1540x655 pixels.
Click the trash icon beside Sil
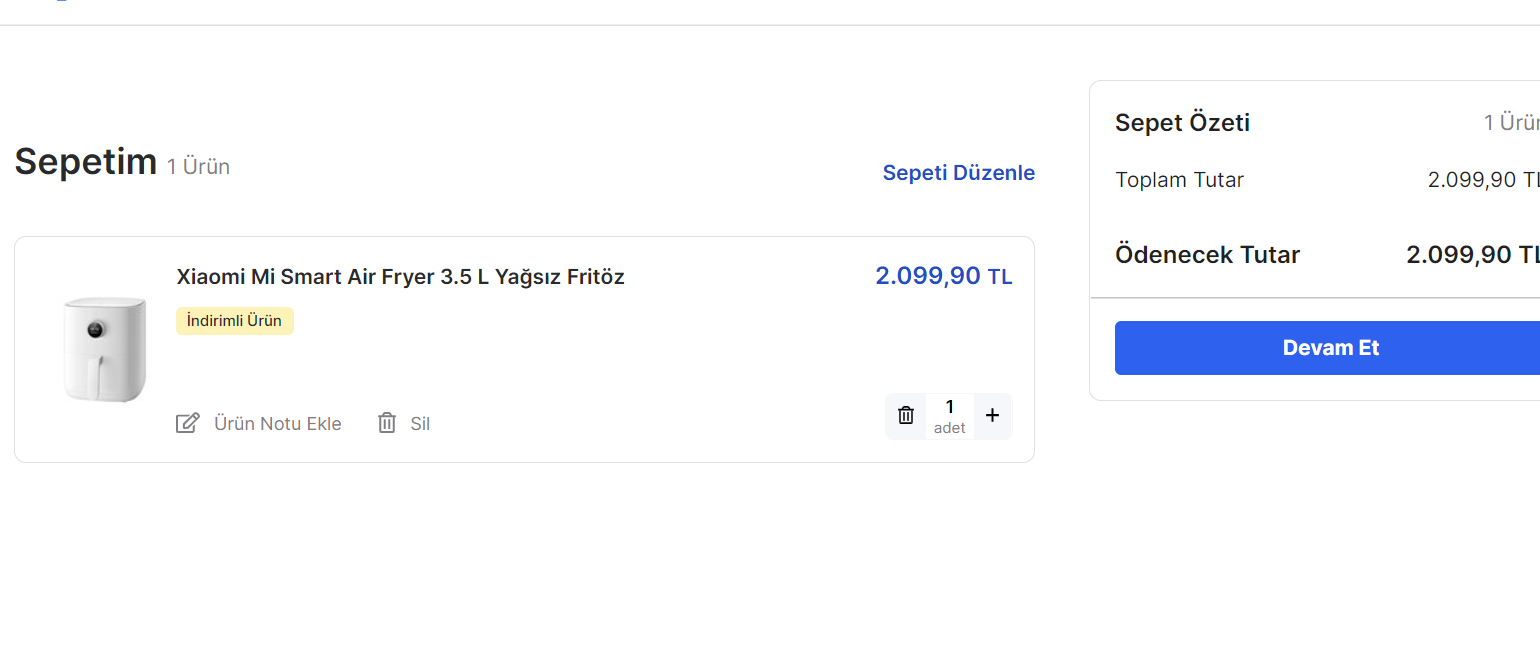pyautogui.click(x=387, y=423)
